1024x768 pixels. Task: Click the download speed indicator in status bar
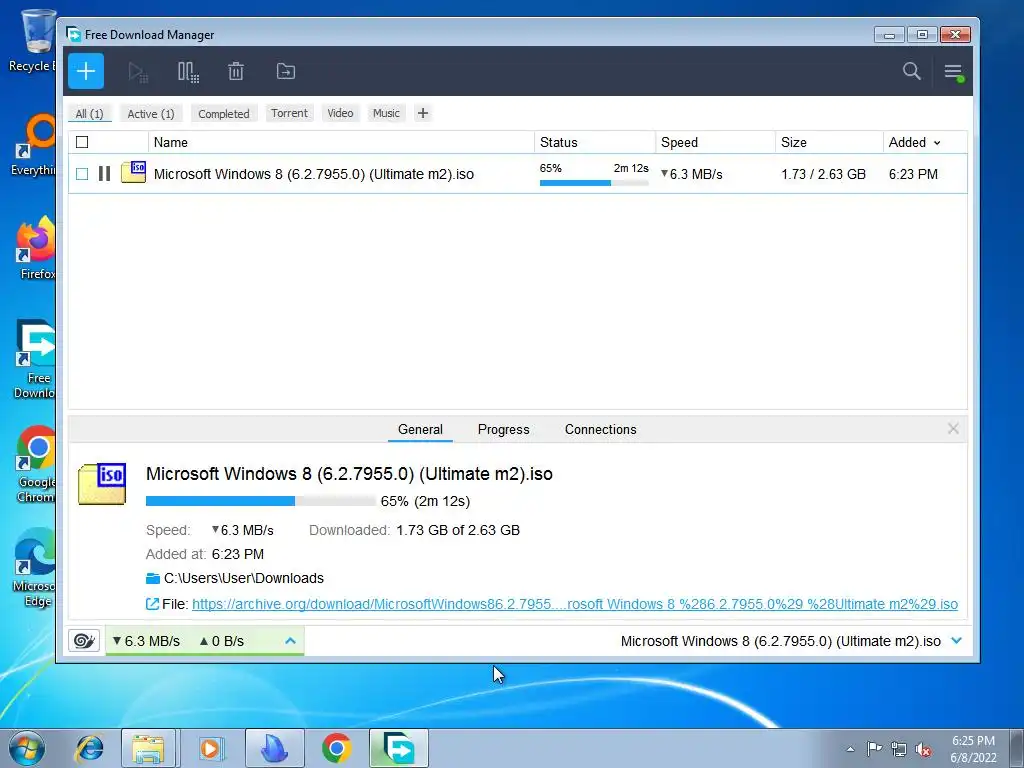(146, 641)
